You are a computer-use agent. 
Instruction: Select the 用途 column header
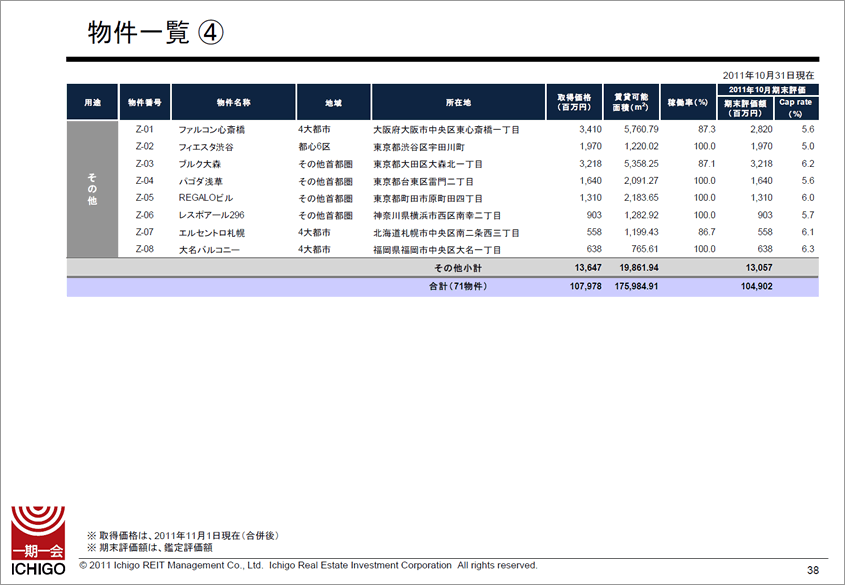coord(92,102)
